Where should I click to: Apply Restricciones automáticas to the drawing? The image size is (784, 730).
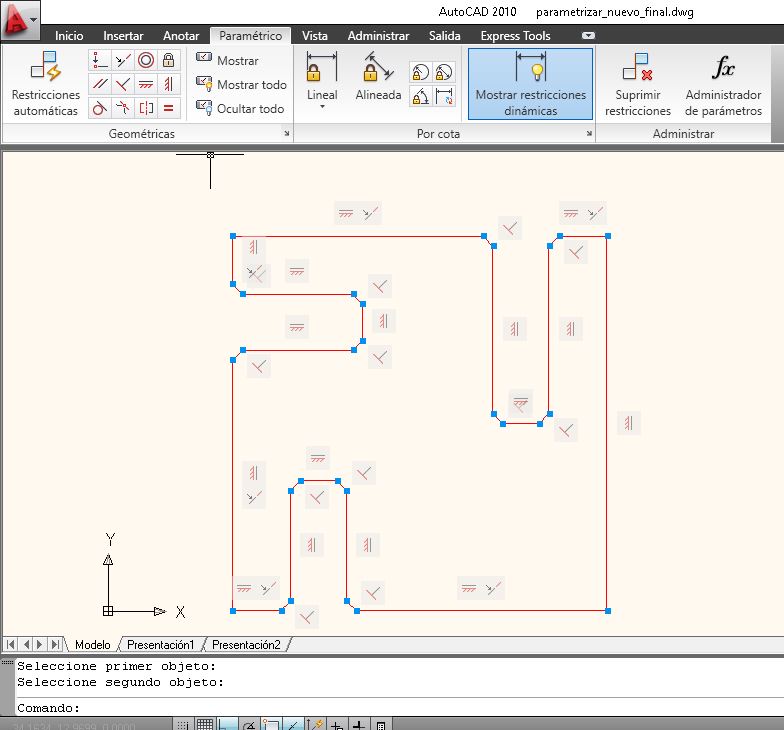(x=46, y=84)
